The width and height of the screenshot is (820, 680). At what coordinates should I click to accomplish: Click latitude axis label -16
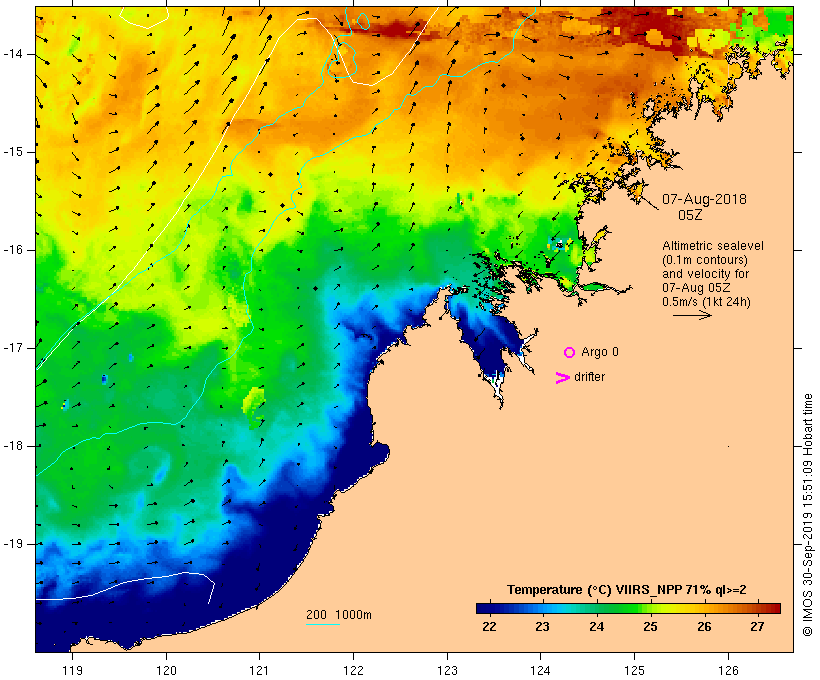pyautogui.click(x=13, y=250)
